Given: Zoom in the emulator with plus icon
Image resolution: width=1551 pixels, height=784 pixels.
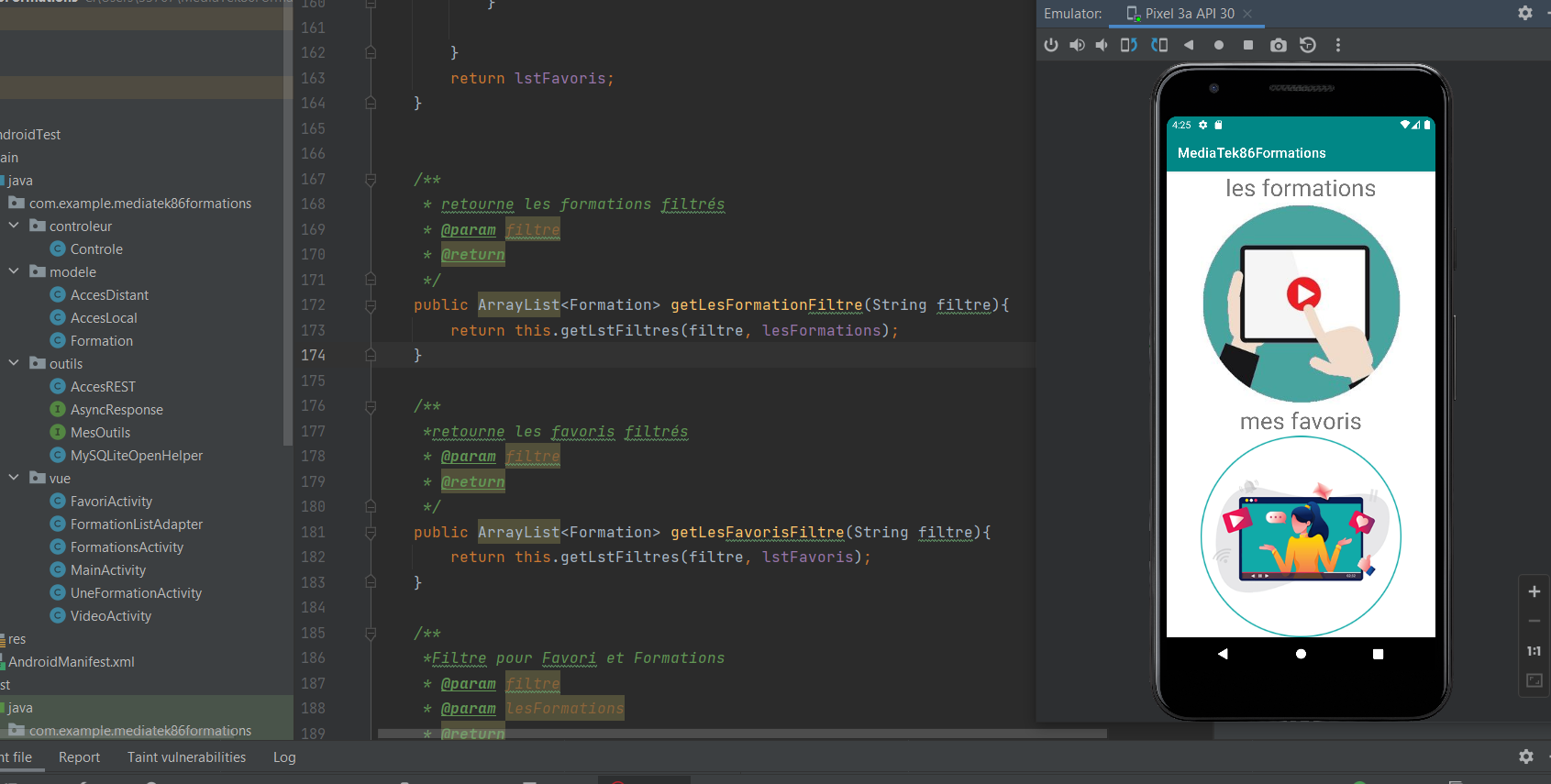Looking at the screenshot, I should point(1534,591).
